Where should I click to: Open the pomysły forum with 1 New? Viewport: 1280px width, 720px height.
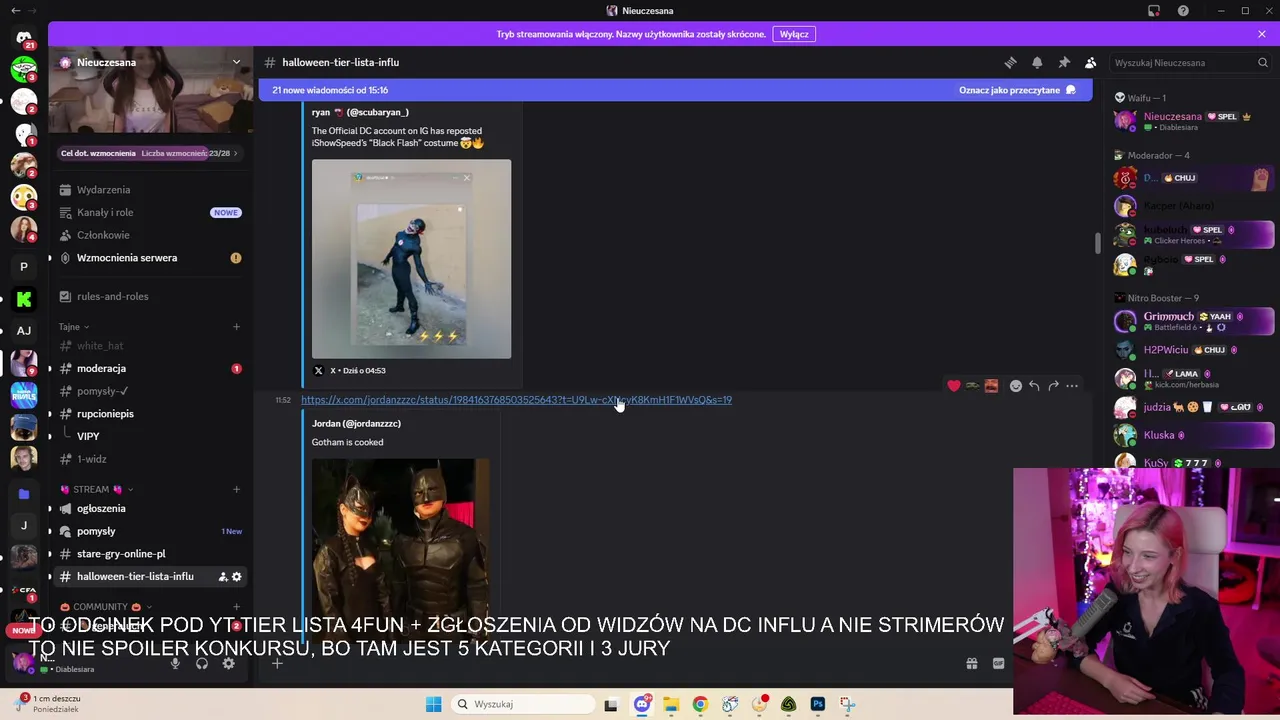pyautogui.click(x=150, y=531)
